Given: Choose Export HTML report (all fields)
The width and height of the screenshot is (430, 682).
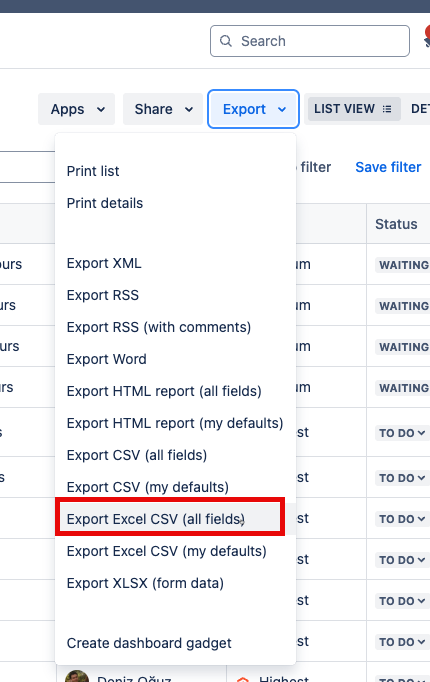Looking at the screenshot, I should (176, 391).
